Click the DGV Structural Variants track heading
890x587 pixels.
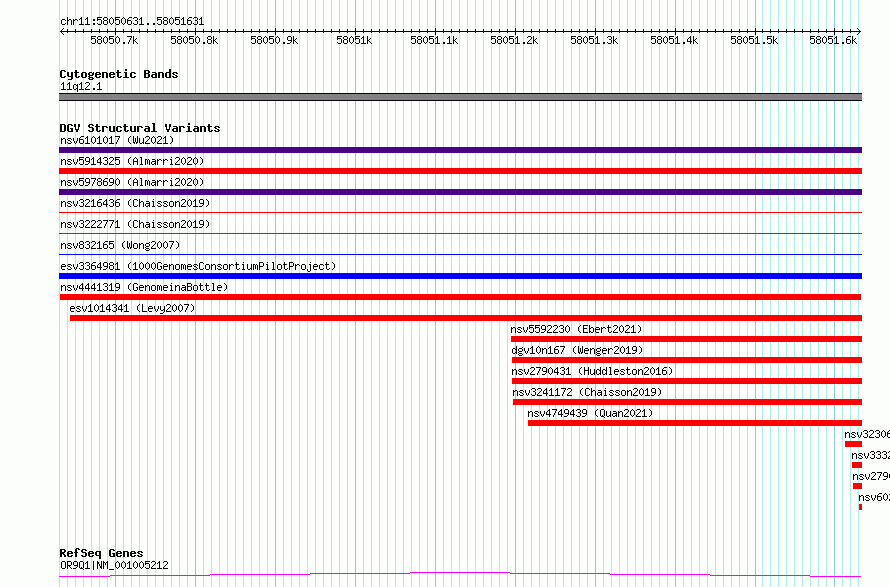tap(140, 128)
